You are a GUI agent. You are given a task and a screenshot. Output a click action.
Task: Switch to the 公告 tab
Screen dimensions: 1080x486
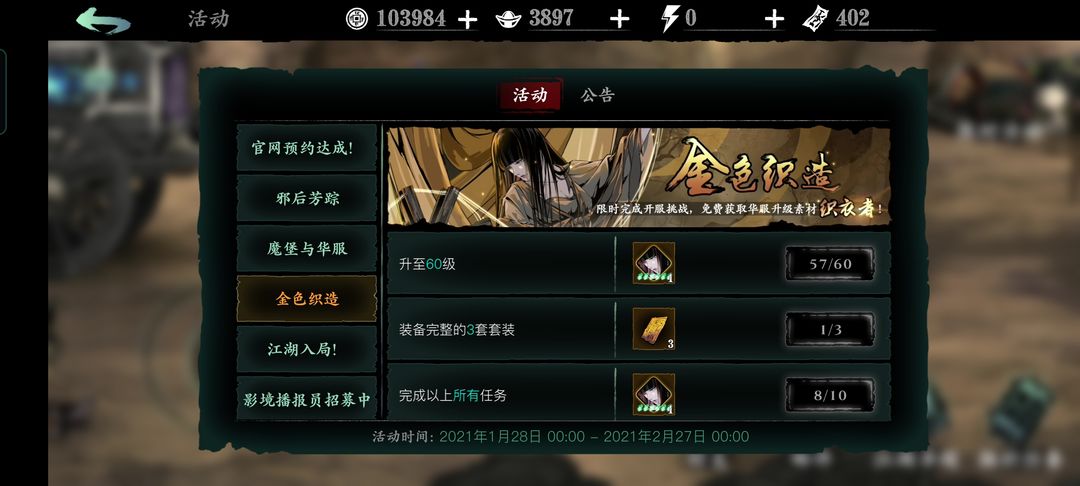(597, 95)
